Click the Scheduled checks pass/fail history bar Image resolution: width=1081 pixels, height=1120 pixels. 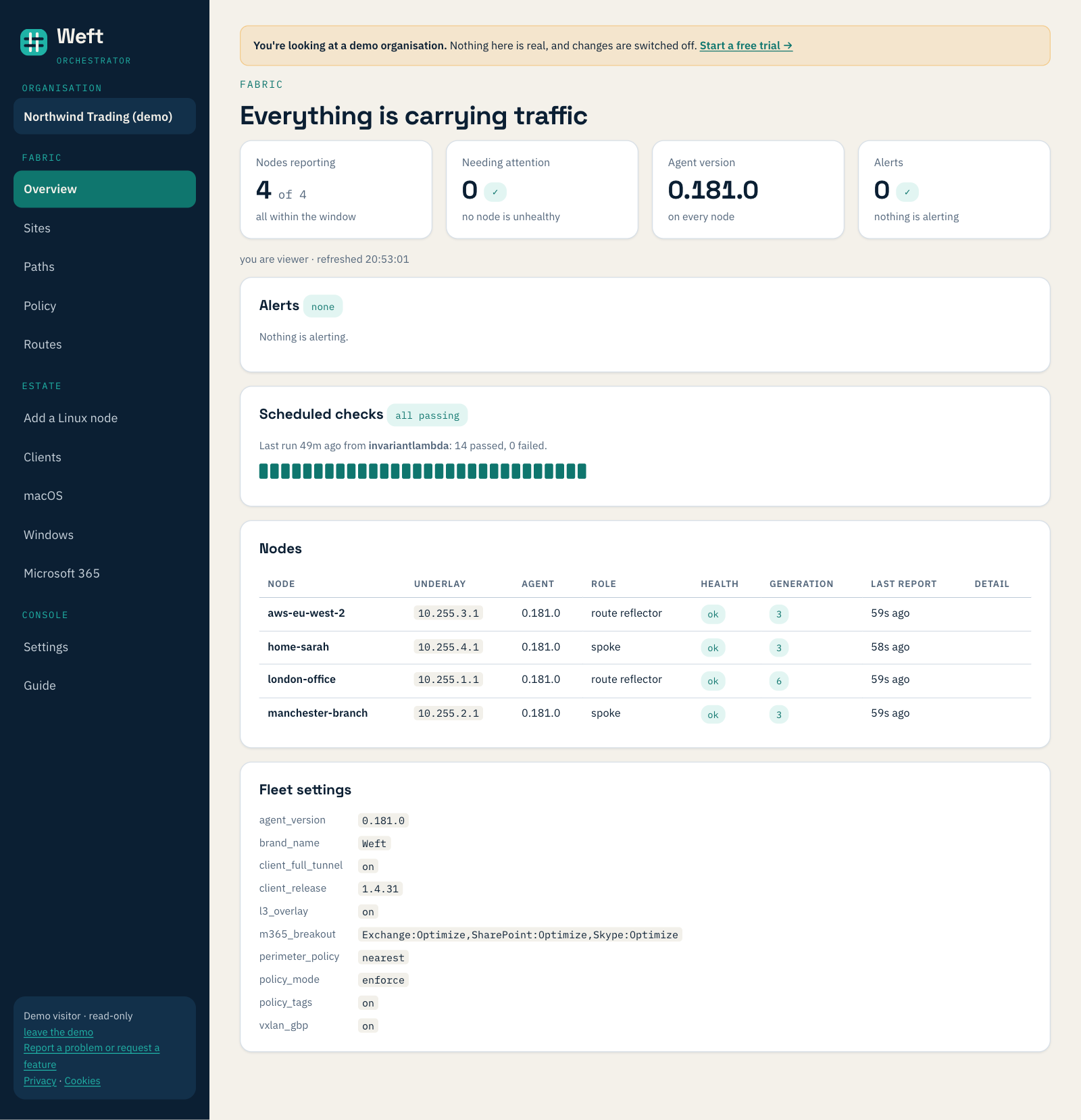pyautogui.click(x=422, y=471)
